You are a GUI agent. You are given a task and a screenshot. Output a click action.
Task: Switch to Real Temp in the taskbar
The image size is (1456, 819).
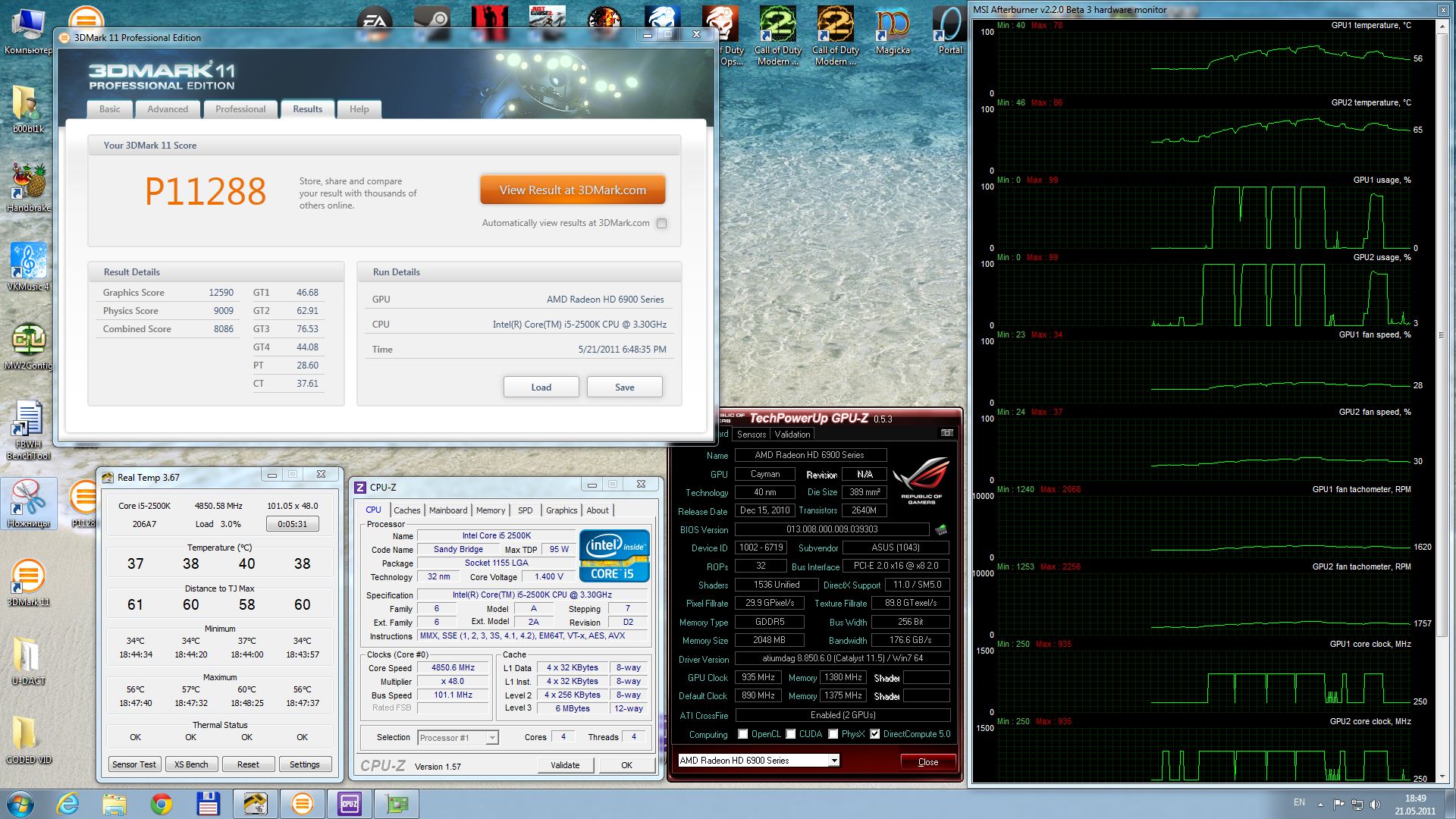[255, 804]
